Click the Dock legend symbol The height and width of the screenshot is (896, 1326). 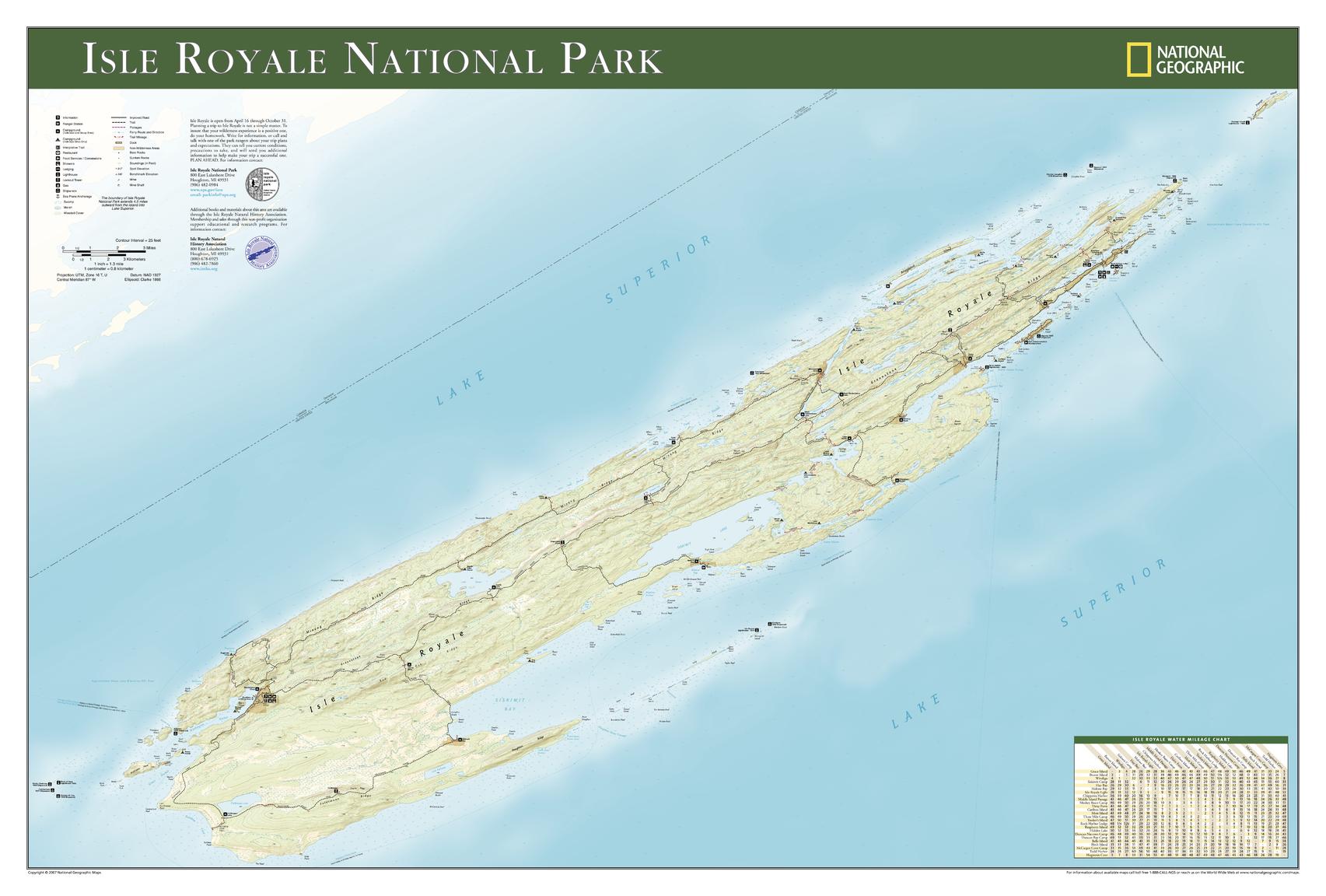pyautogui.click(x=119, y=142)
